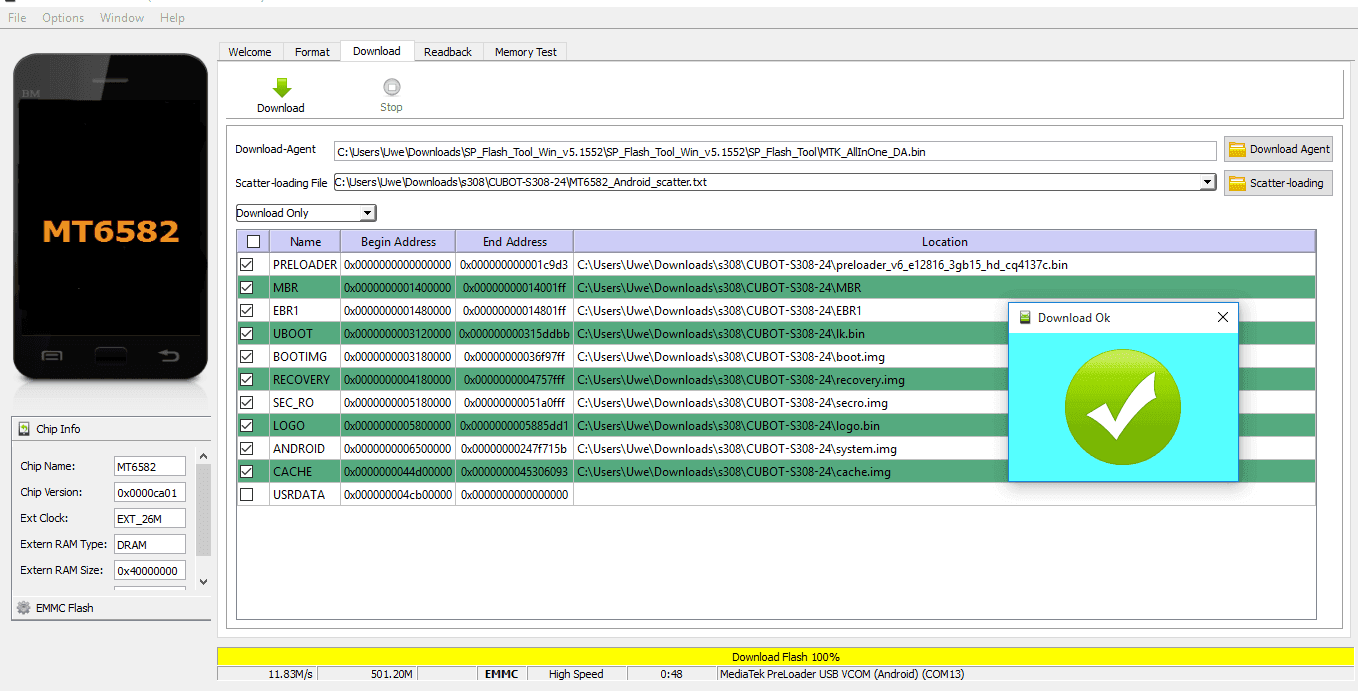1358x691 pixels.
Task: Open the Window menu
Action: pos(122,18)
